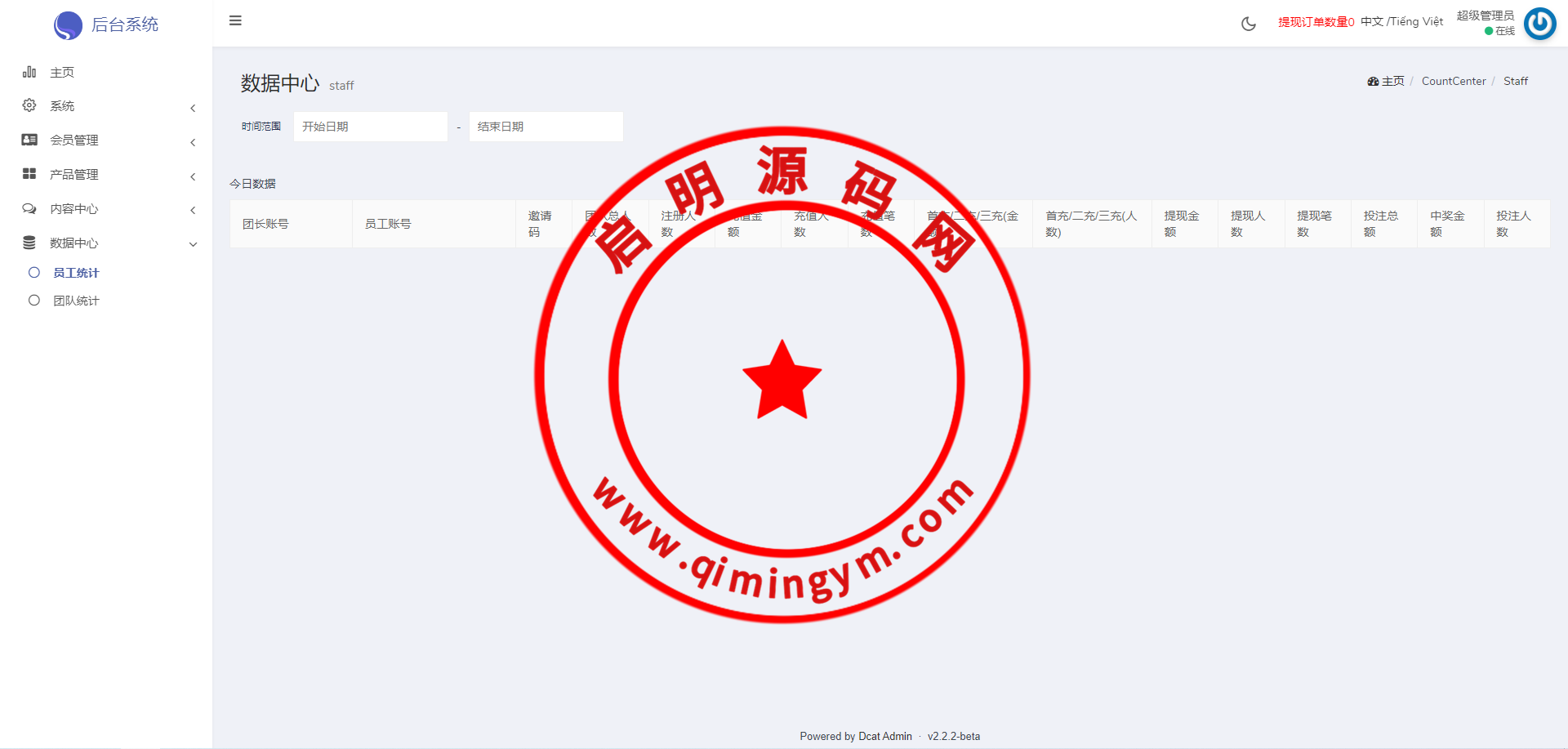Collapse the 数据中心 menu chevron
Screen dimensions: 1568x749
click(193, 244)
